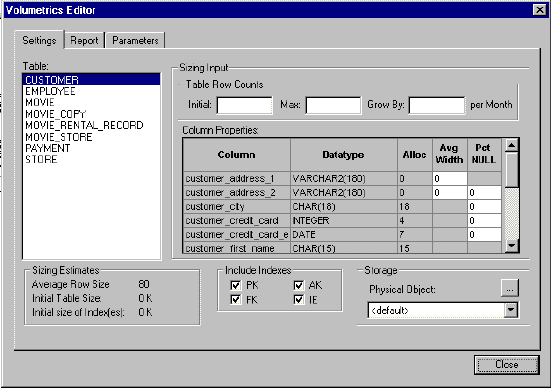Click the column grid scroll down arrow
551x388 pixels.
point(512,245)
